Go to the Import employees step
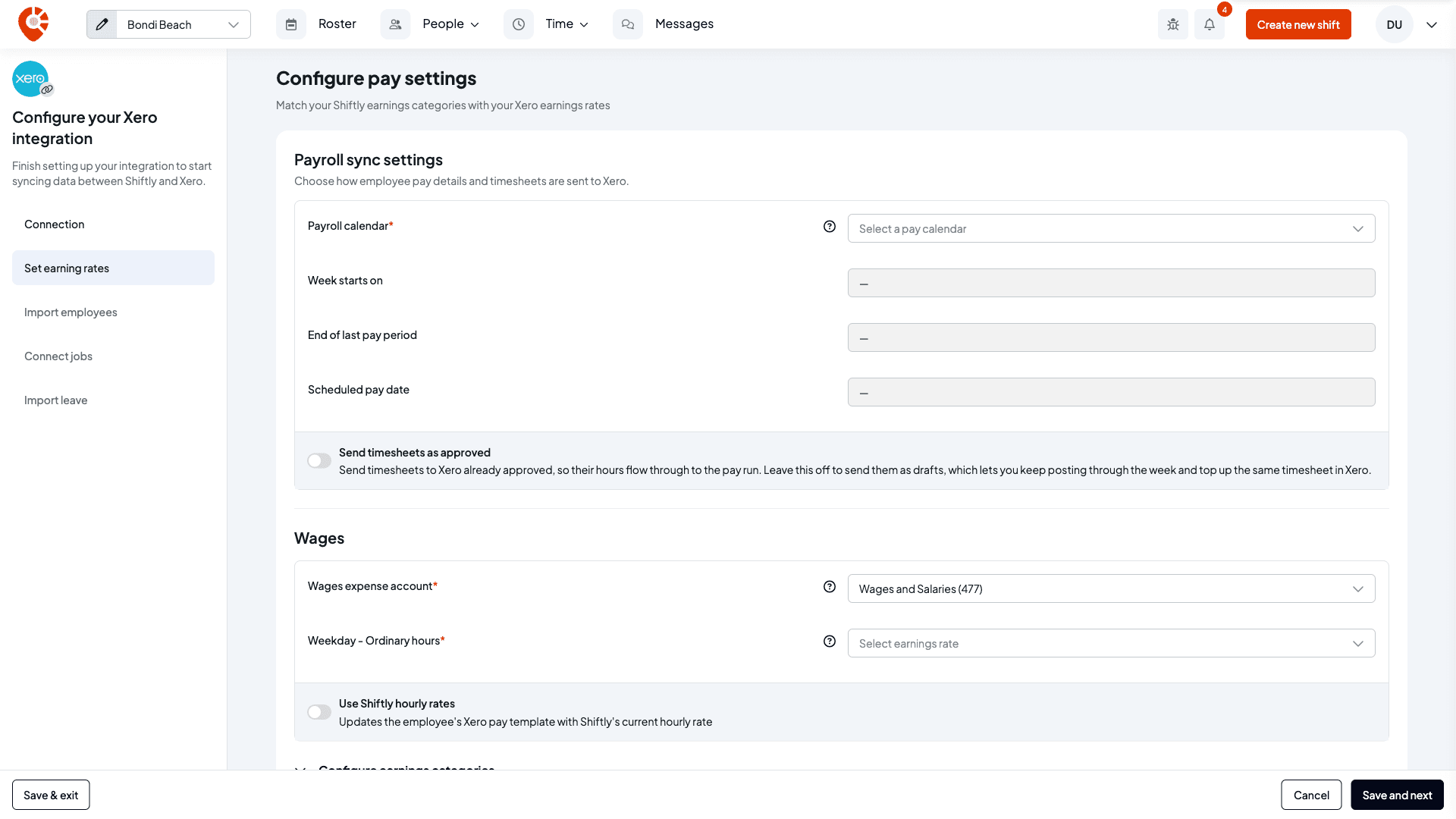The width and height of the screenshot is (1456, 819). (x=113, y=312)
